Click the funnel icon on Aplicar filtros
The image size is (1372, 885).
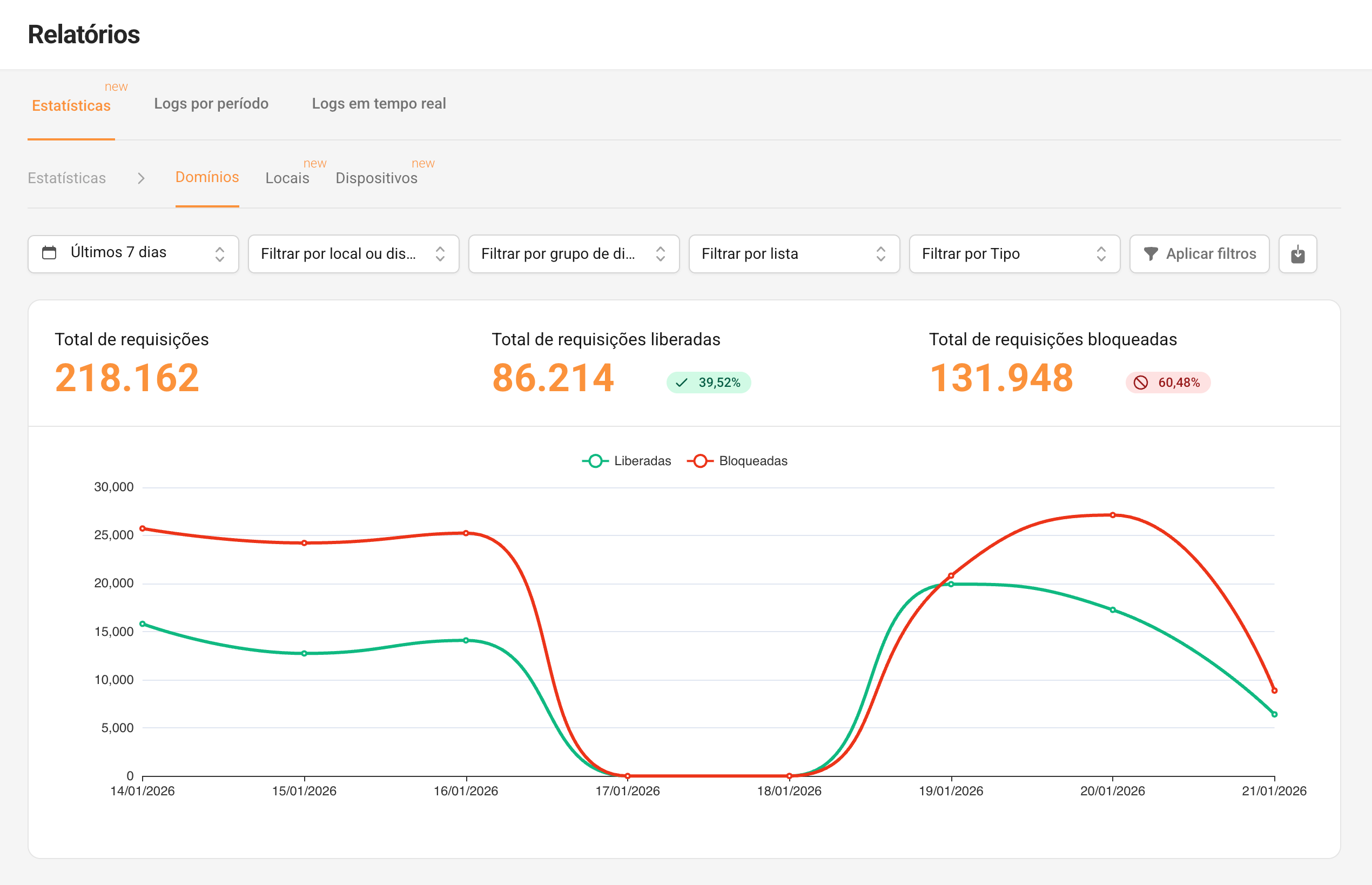(1150, 253)
